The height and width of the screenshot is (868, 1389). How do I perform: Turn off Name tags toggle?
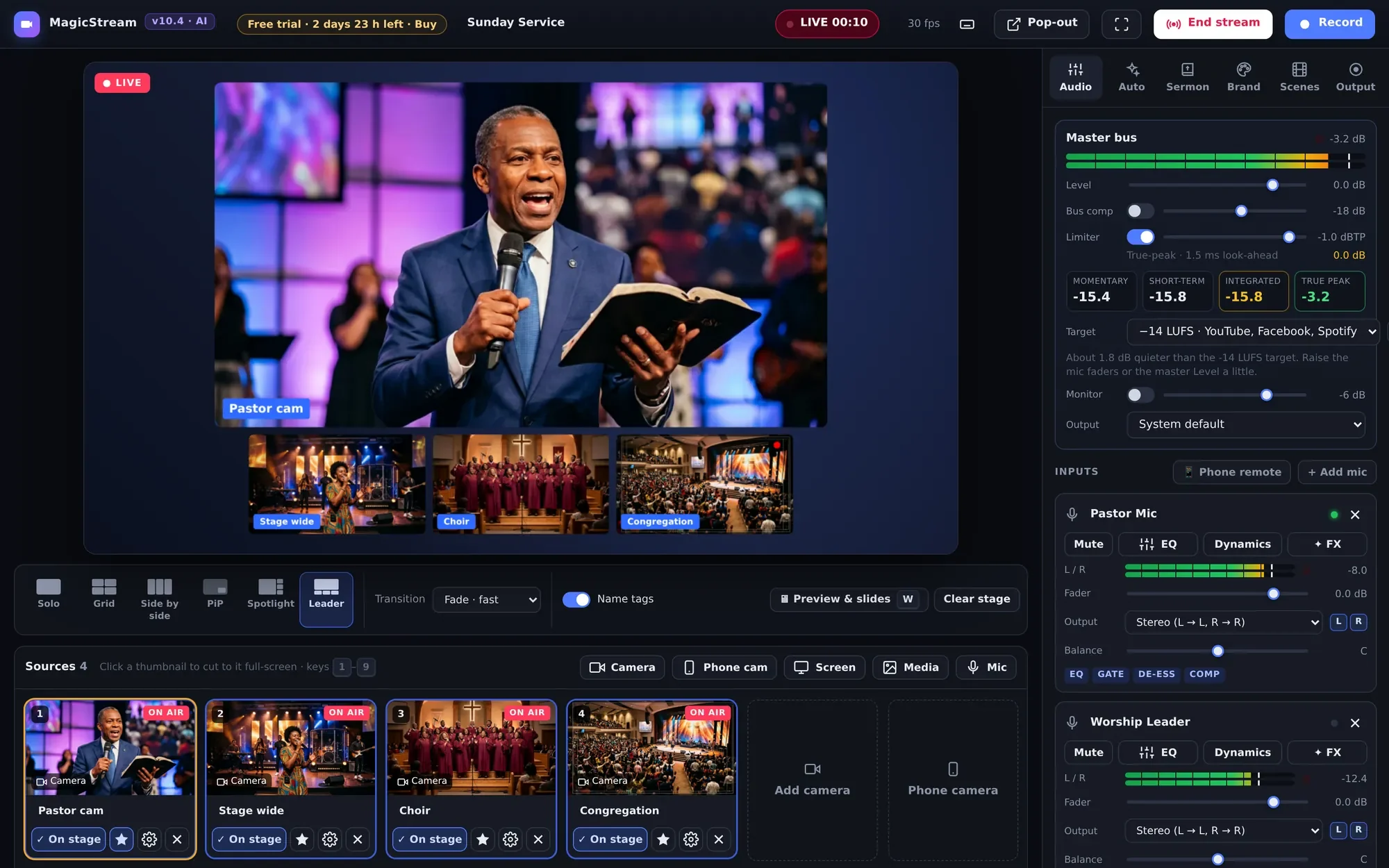click(x=576, y=599)
